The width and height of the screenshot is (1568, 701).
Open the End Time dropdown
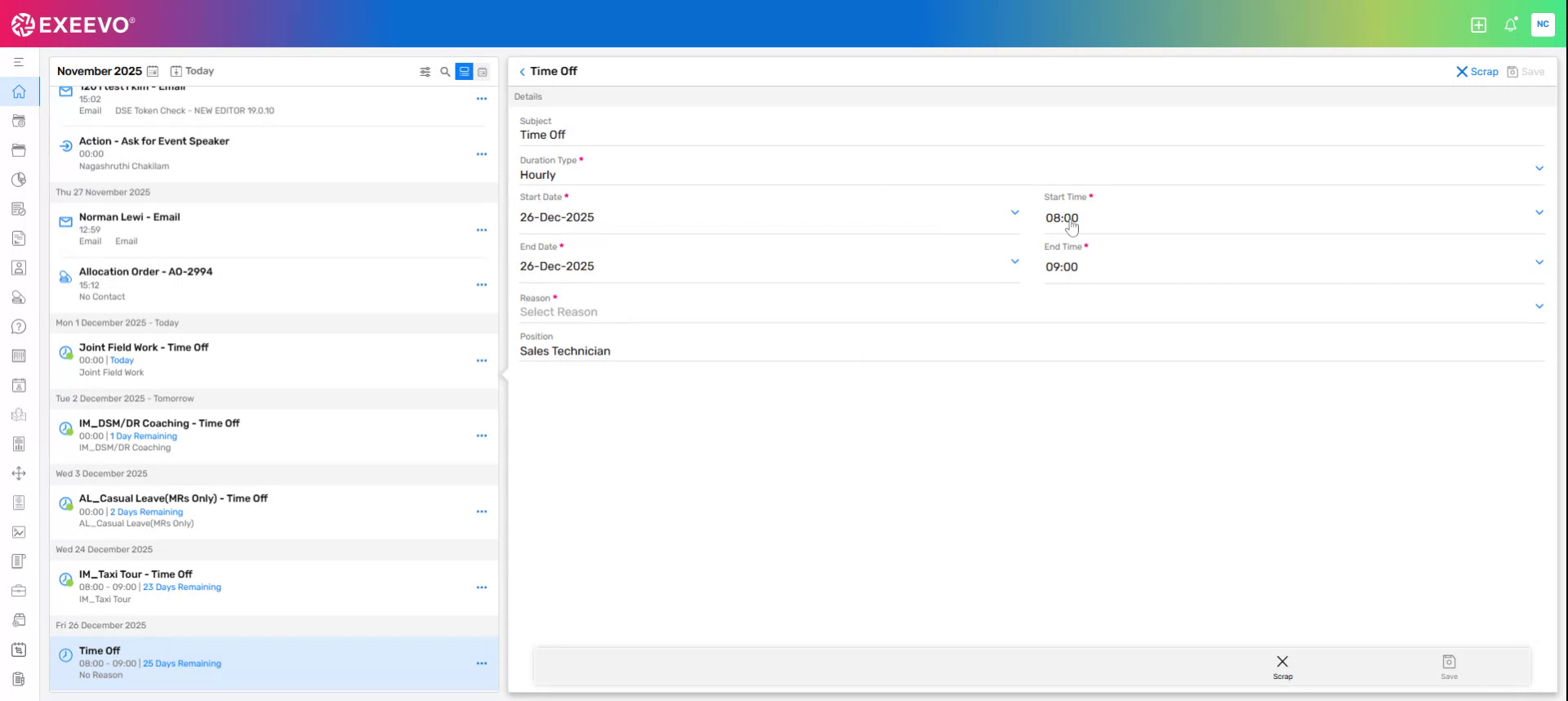[1539, 262]
